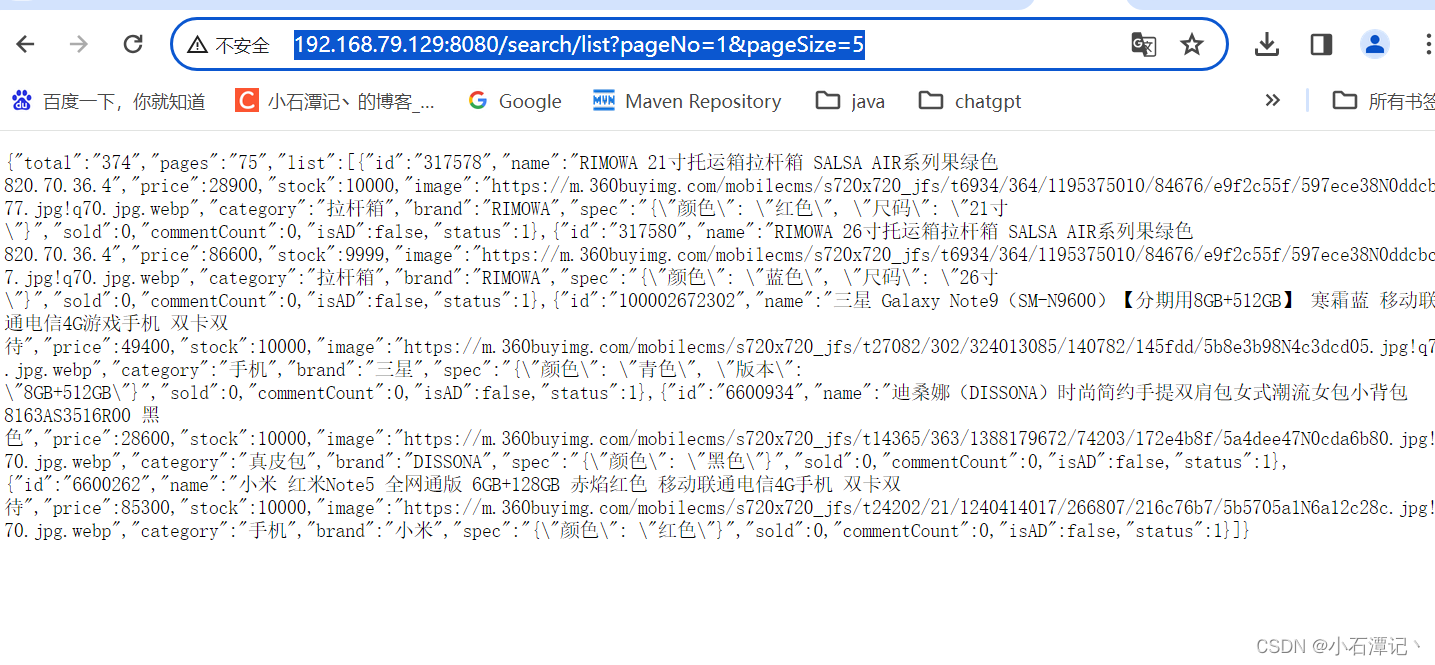Open the Google bookmark

point(515,101)
